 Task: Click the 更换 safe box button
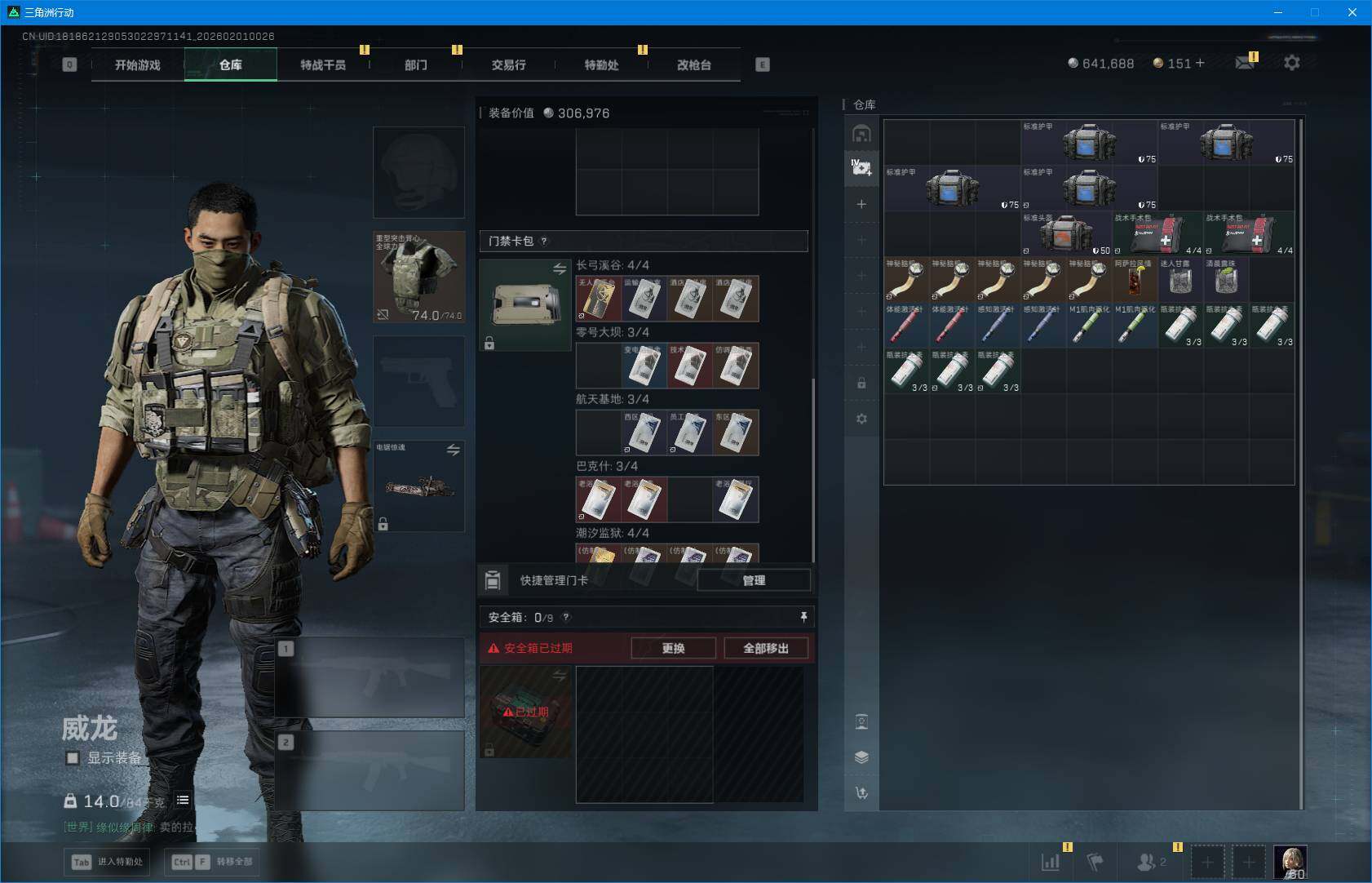pos(673,648)
